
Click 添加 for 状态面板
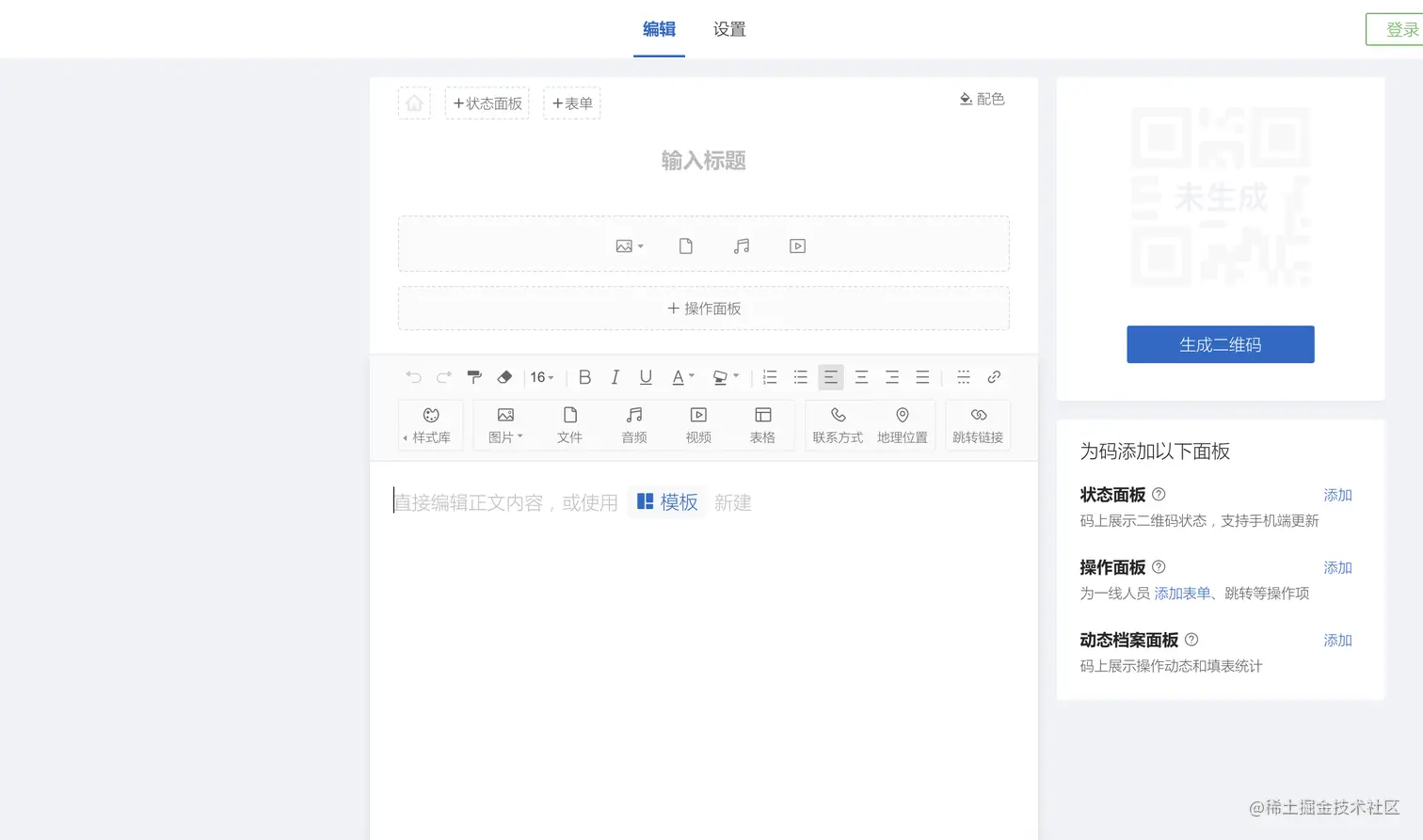[1337, 495]
